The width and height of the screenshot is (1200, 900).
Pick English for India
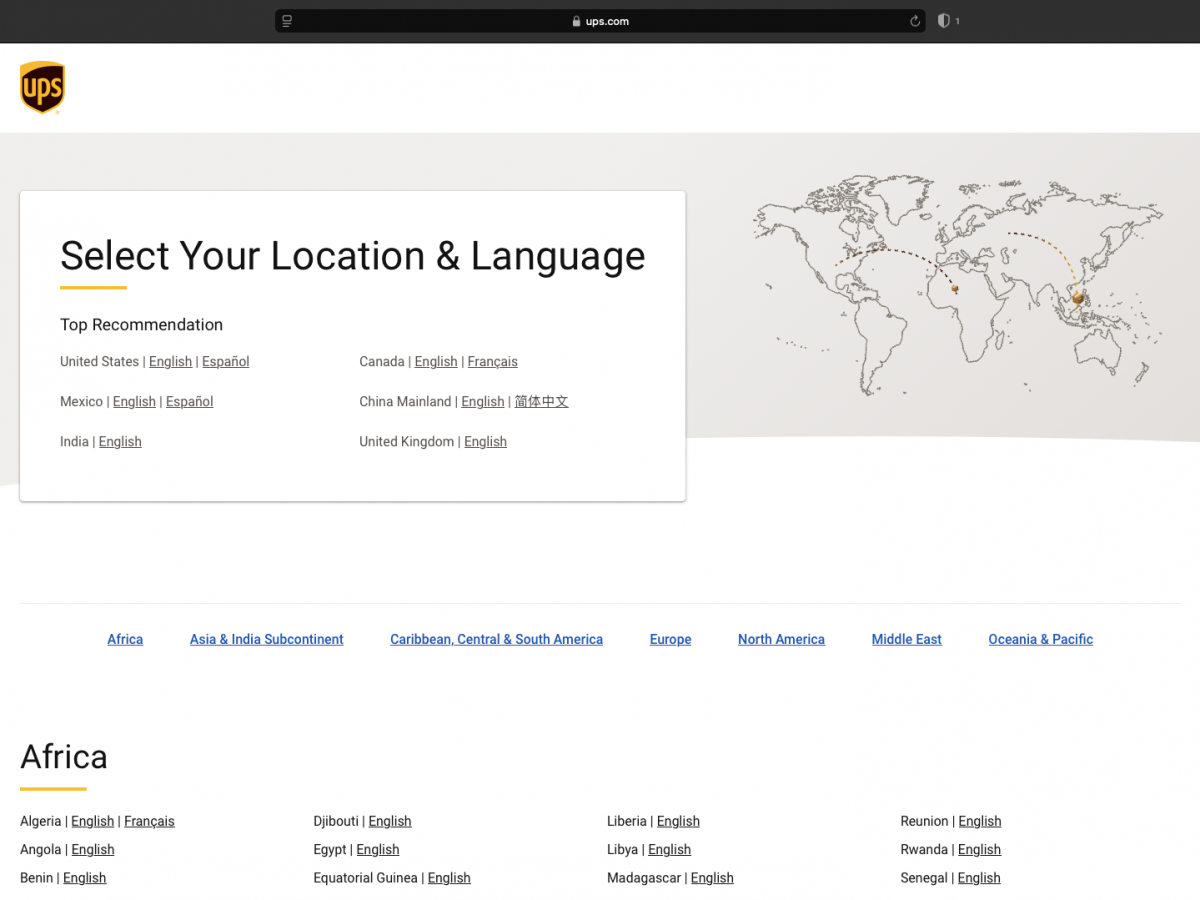click(x=120, y=442)
